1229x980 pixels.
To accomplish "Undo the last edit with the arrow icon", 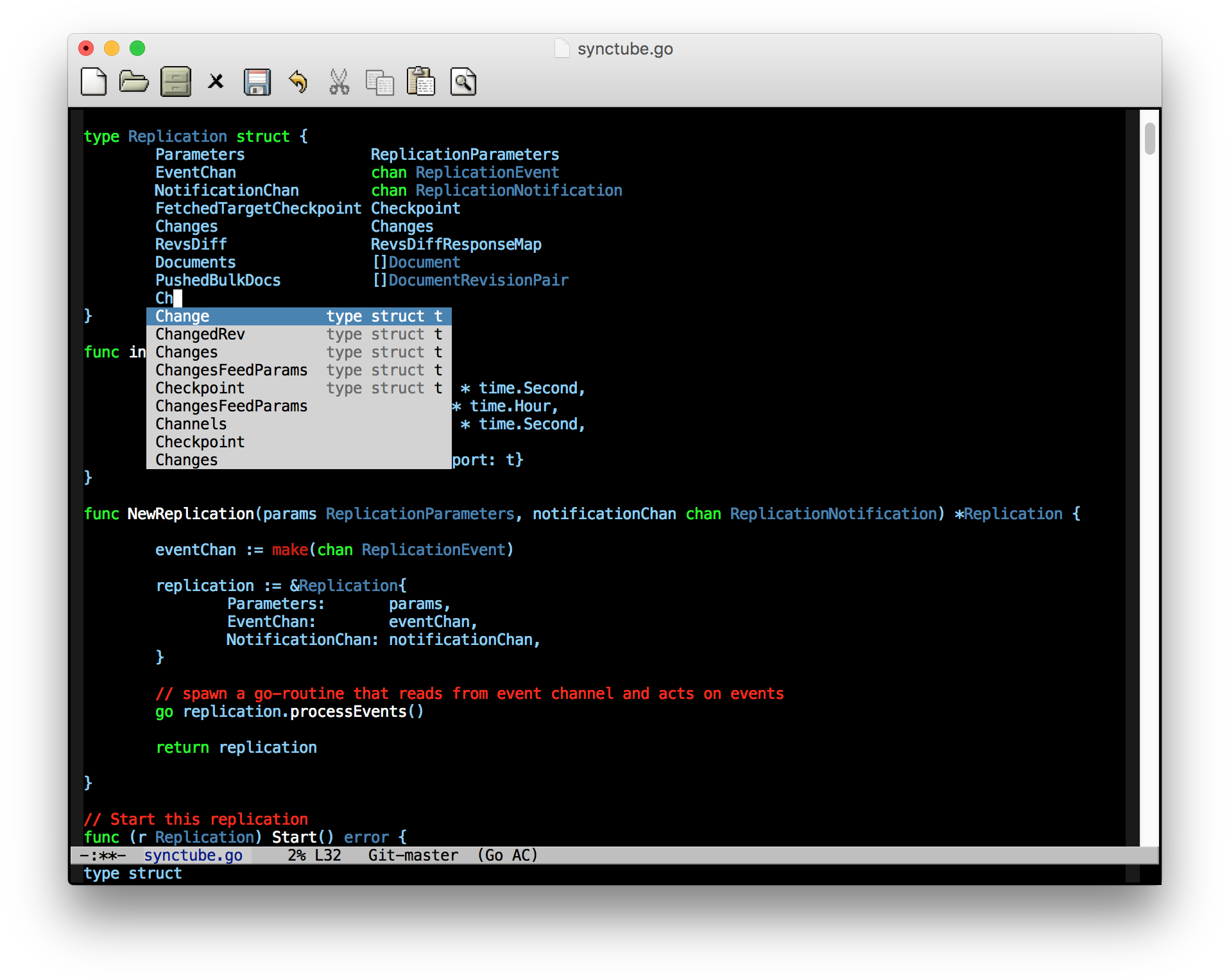I will click(297, 82).
